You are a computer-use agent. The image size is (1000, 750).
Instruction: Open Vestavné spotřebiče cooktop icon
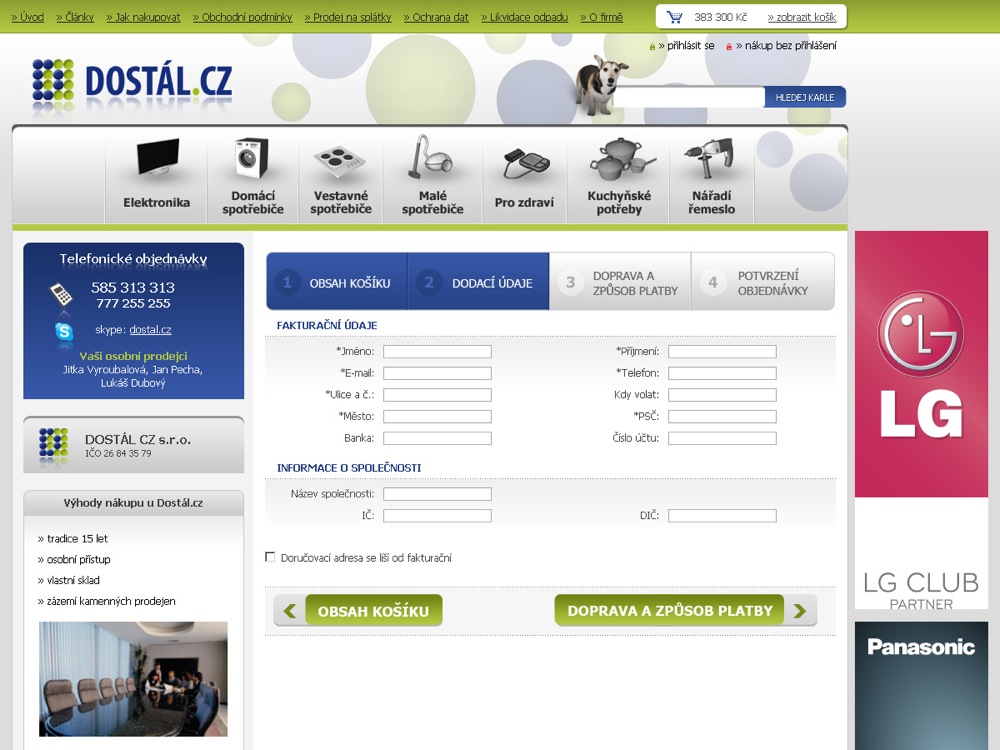(x=340, y=161)
